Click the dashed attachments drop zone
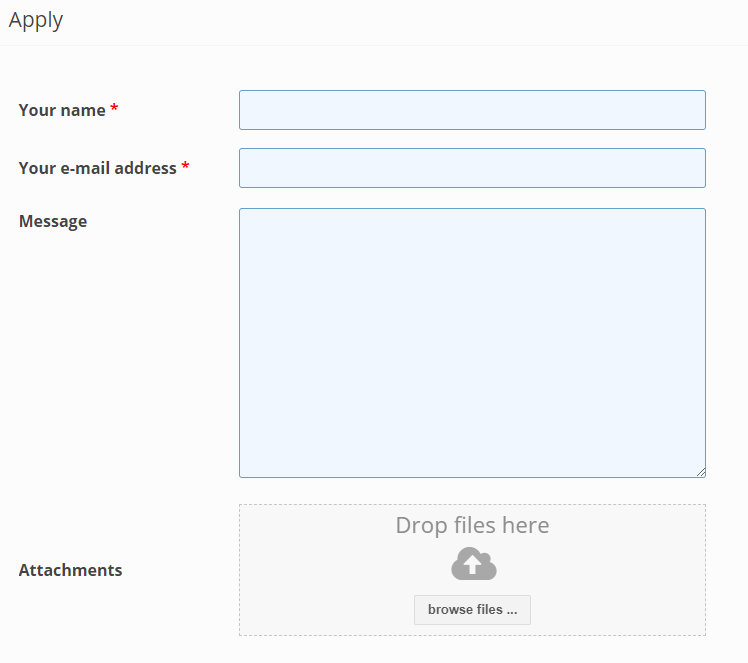 point(472,570)
